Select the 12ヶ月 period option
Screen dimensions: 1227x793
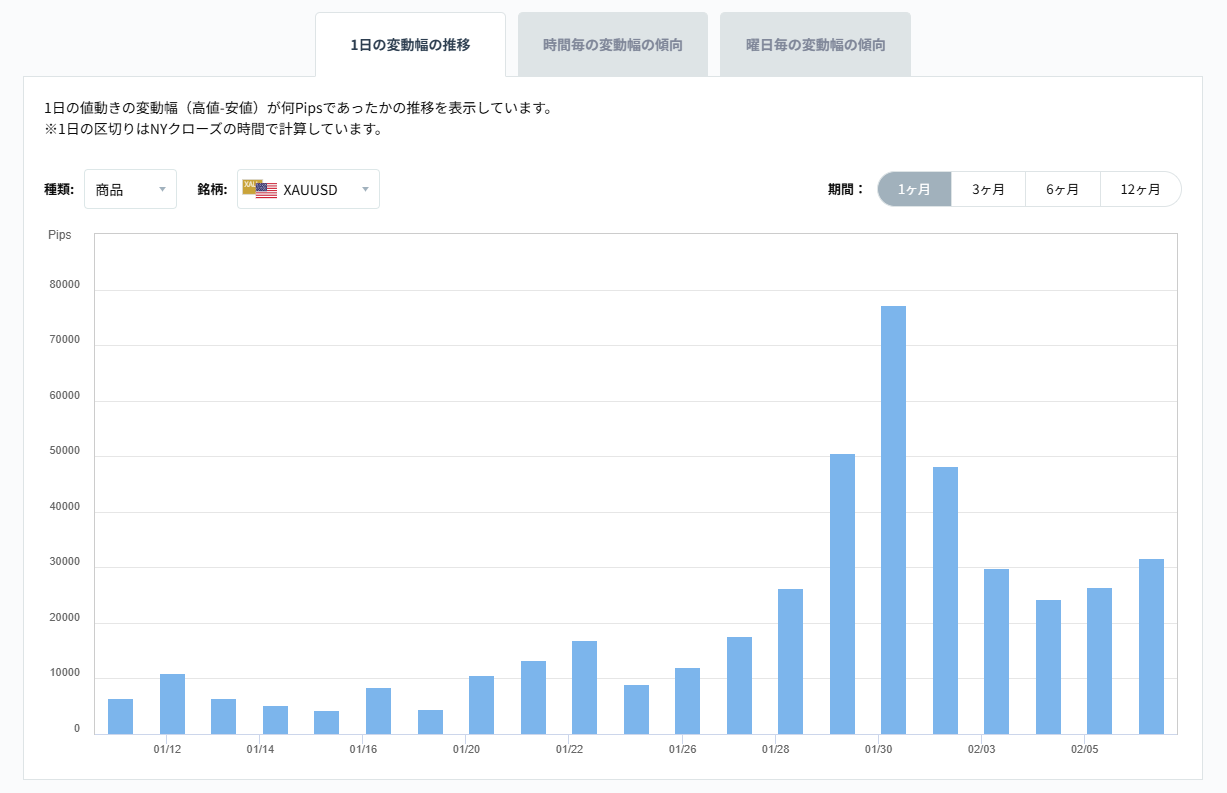point(1139,188)
